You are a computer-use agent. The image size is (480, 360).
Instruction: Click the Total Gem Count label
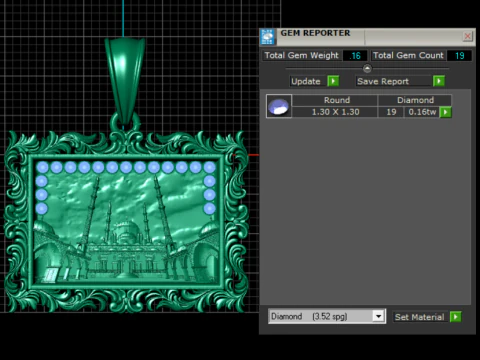[x=408, y=56]
